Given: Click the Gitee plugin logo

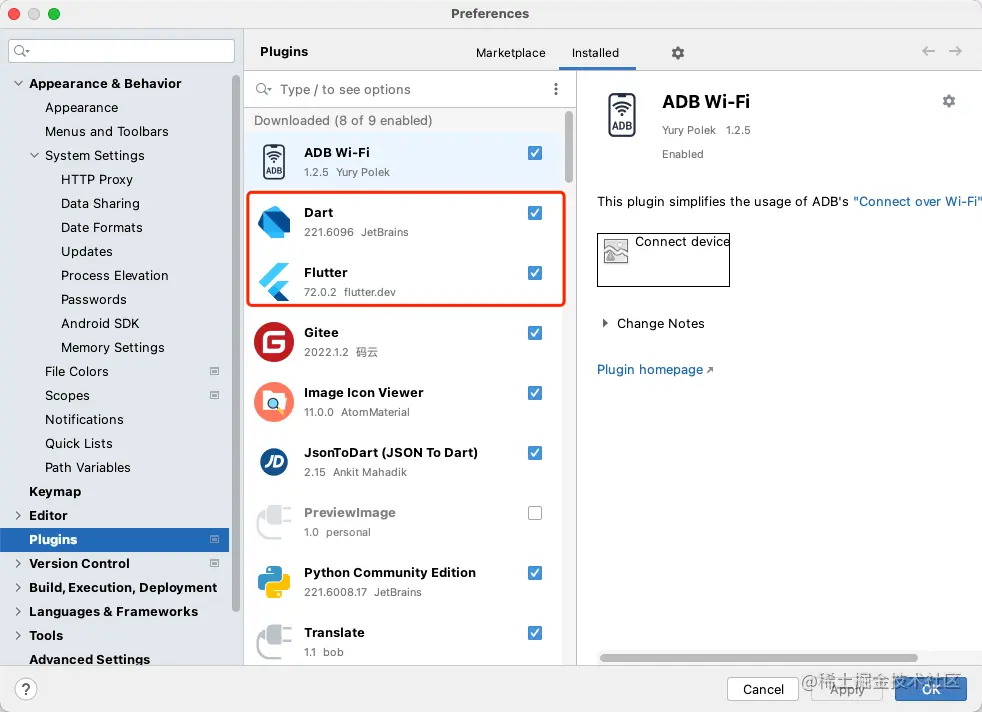Looking at the screenshot, I should click(x=274, y=342).
